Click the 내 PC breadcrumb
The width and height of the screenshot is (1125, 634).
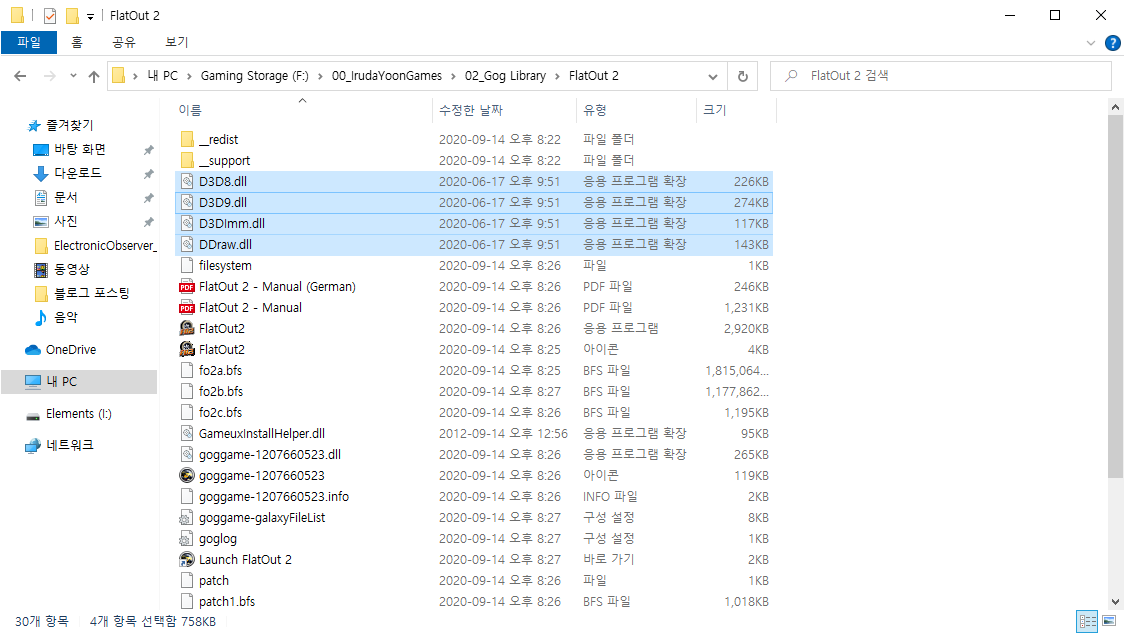tap(162, 76)
